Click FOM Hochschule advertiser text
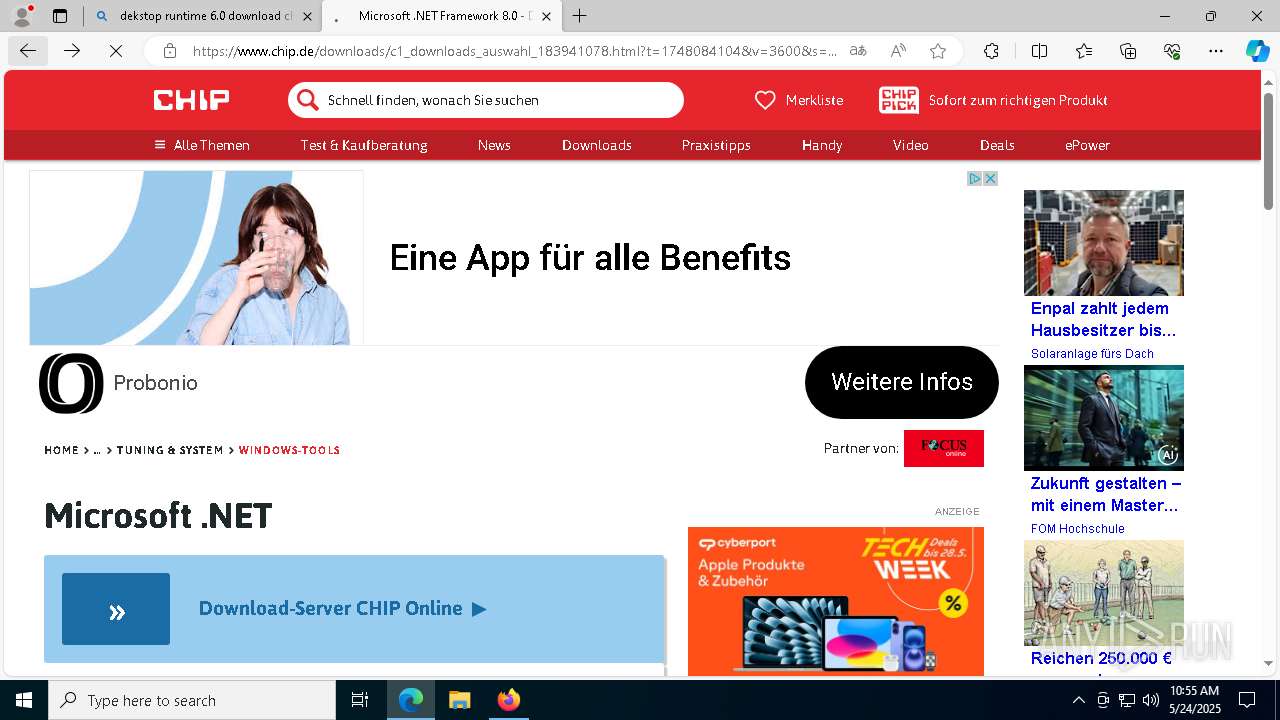This screenshot has height=720, width=1280. [1078, 529]
